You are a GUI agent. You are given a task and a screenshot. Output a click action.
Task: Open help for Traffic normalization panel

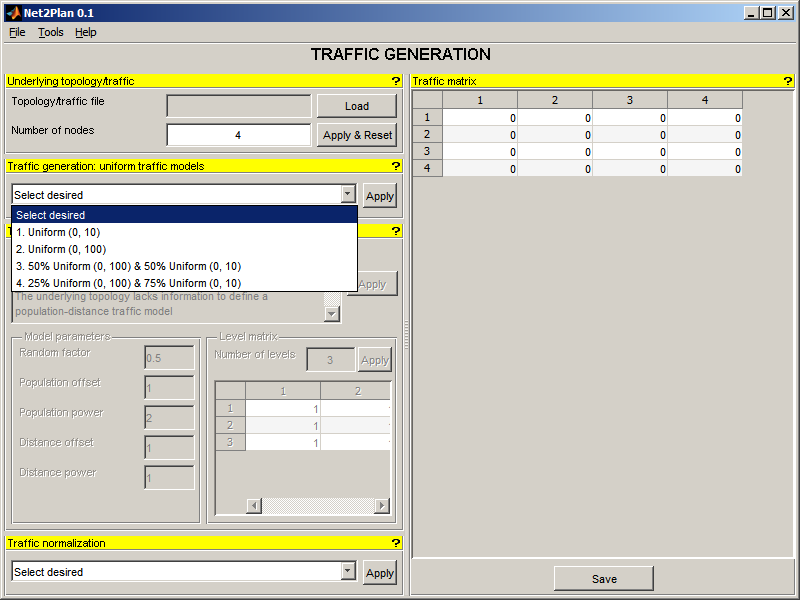395,543
